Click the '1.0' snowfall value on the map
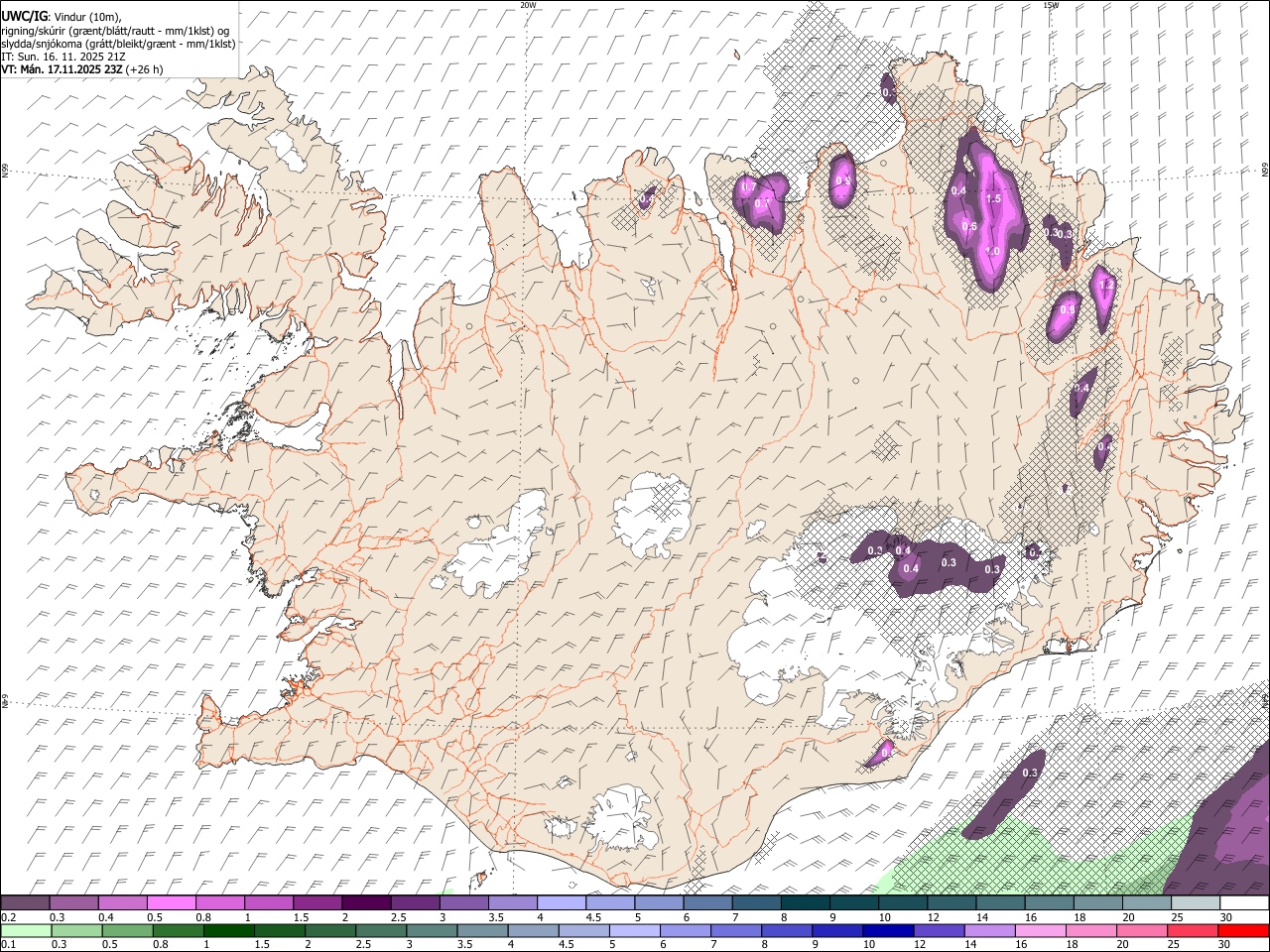 (x=992, y=252)
